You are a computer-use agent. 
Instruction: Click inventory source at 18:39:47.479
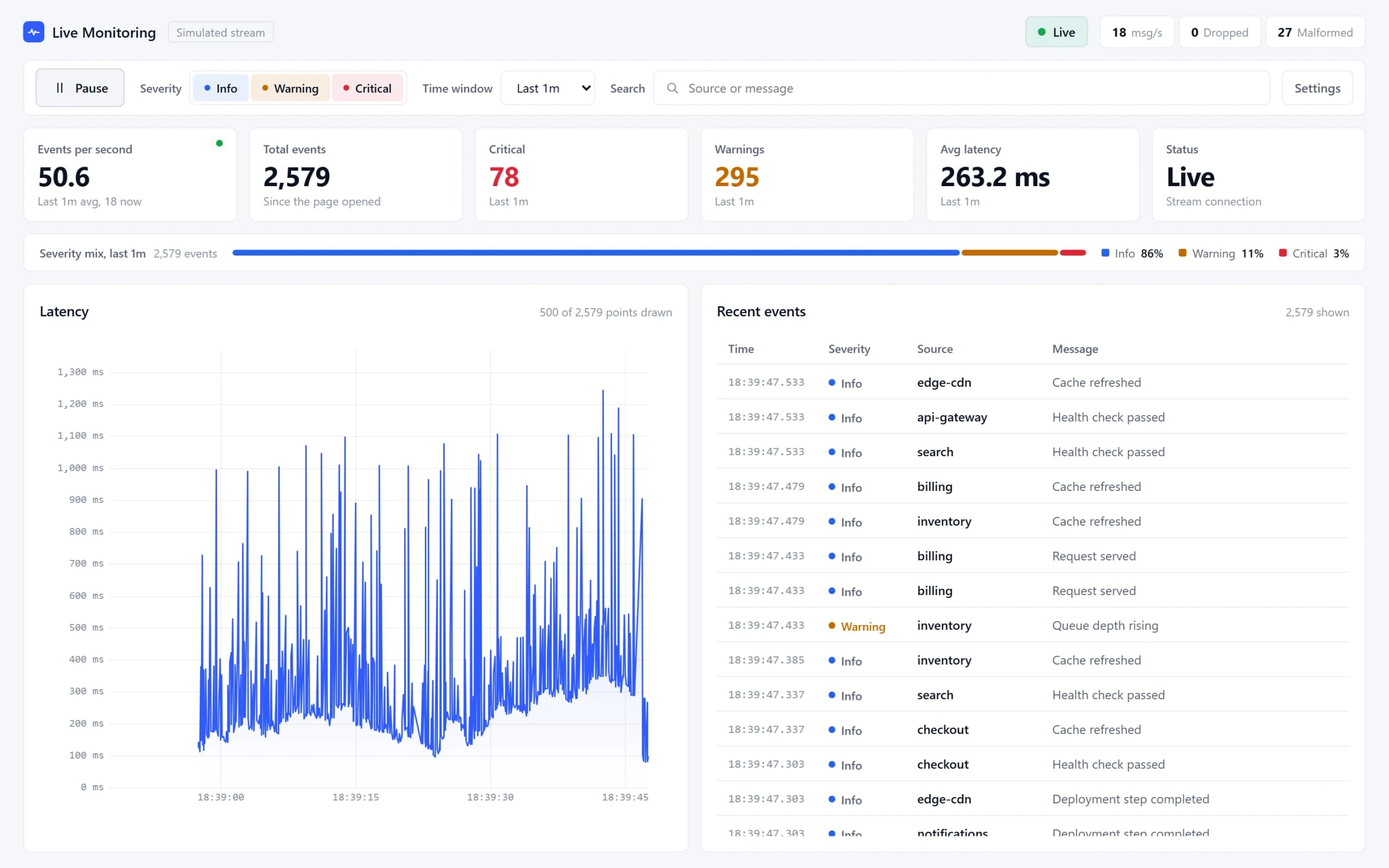944,521
